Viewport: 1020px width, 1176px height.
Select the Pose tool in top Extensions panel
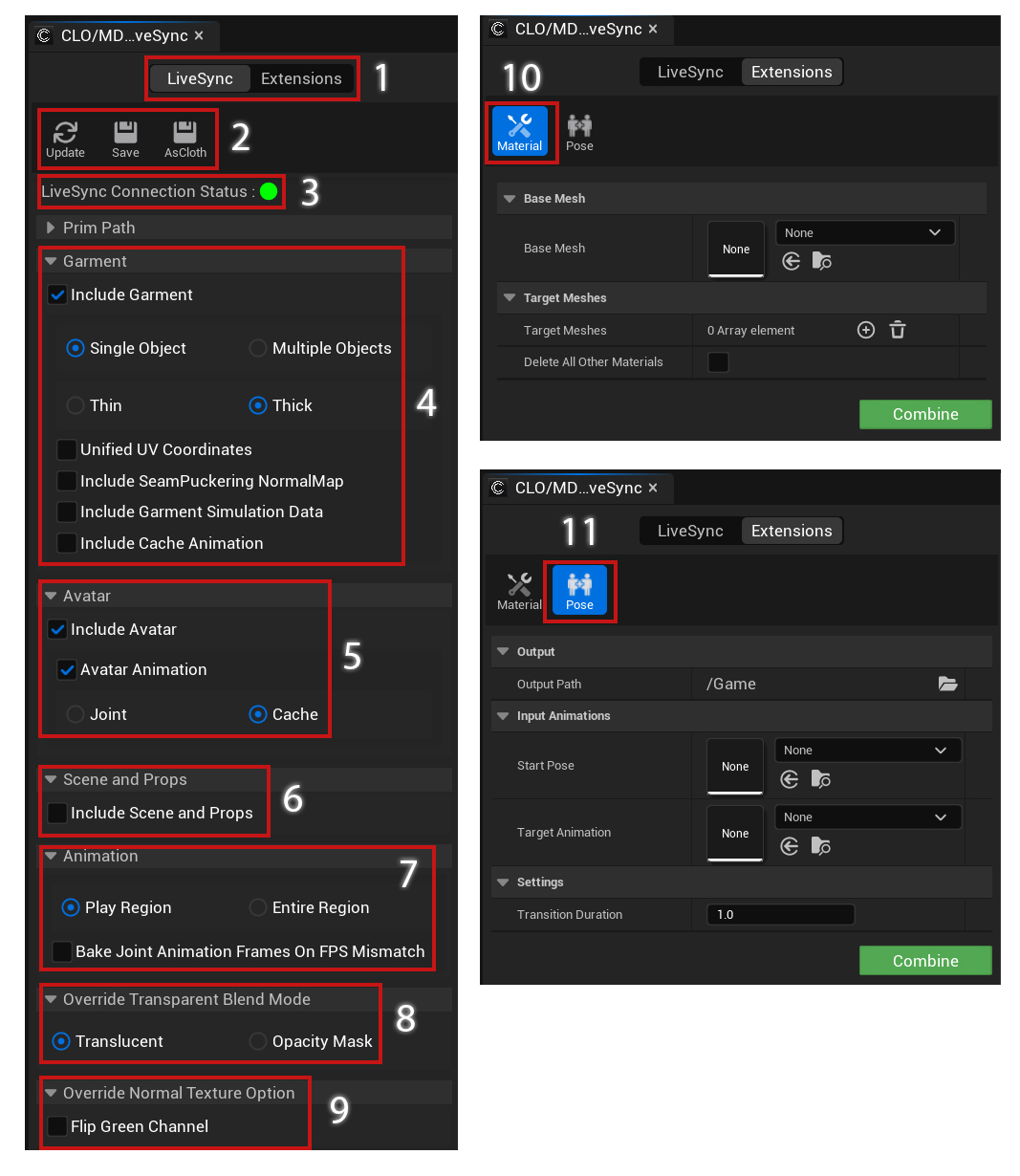coord(579,131)
